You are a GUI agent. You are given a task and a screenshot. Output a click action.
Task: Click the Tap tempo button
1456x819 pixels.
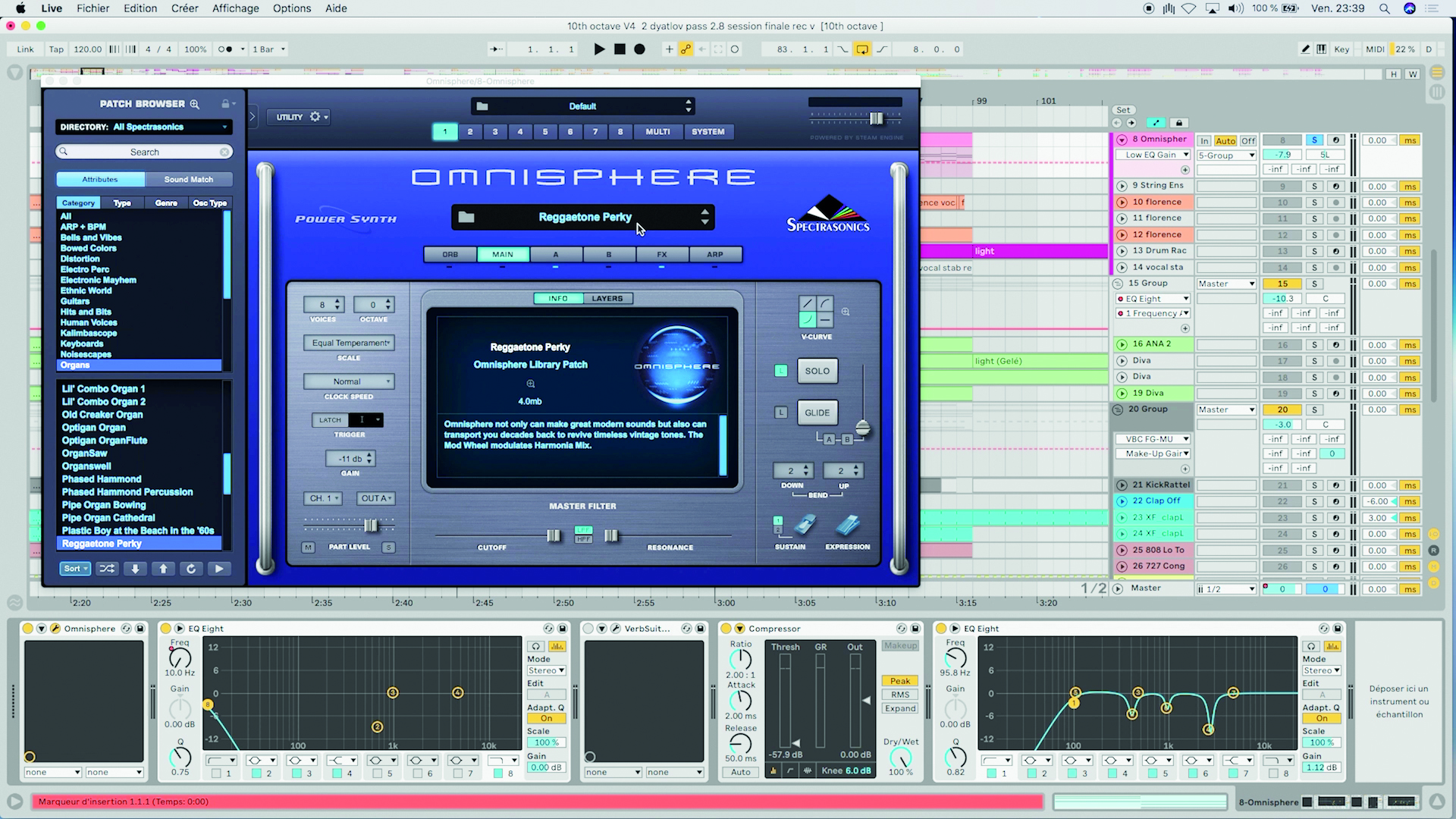click(57, 49)
